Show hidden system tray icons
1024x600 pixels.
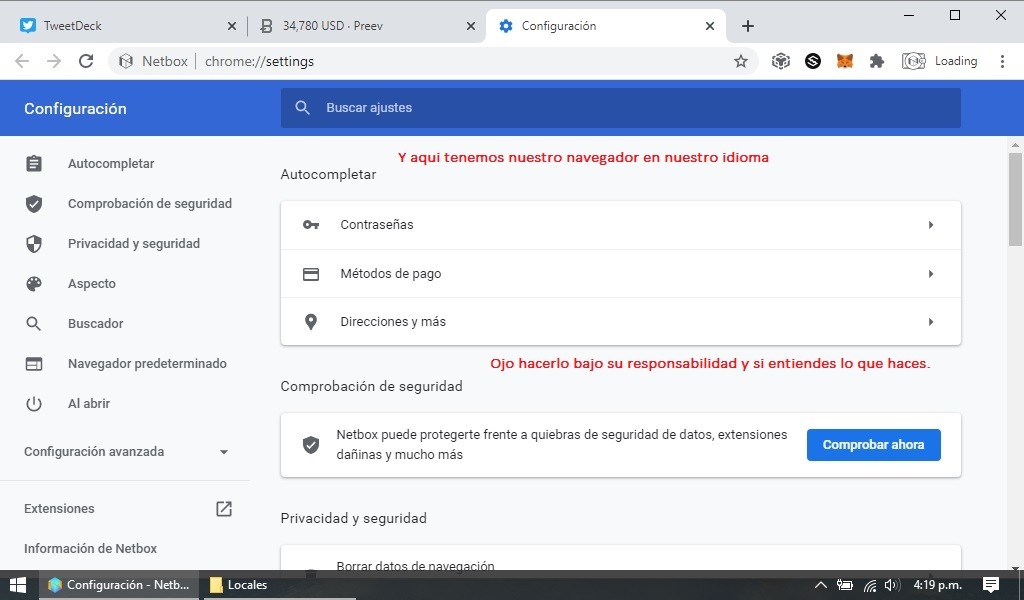(821, 585)
